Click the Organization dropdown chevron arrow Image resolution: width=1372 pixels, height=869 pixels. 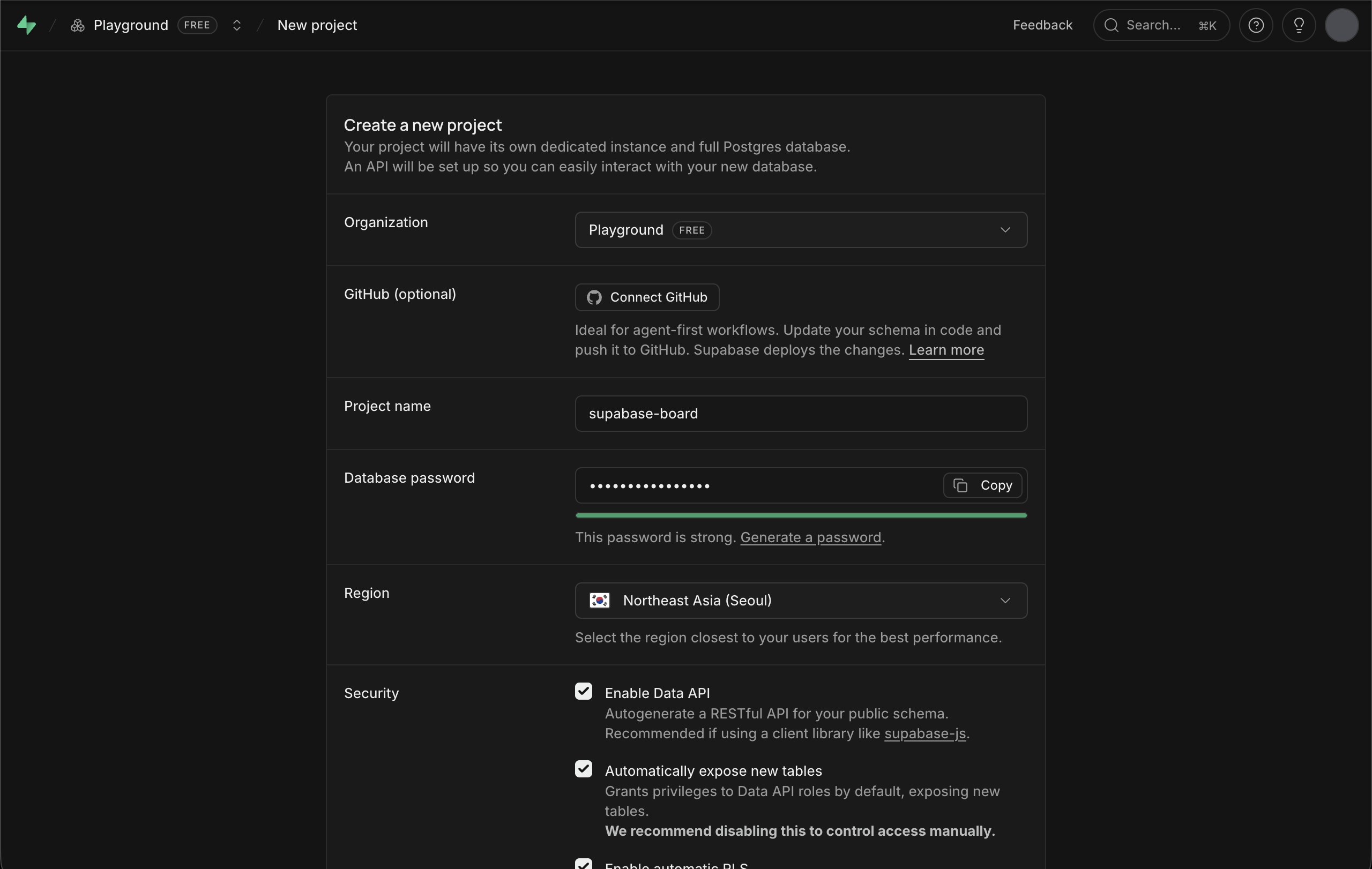pyautogui.click(x=1005, y=230)
